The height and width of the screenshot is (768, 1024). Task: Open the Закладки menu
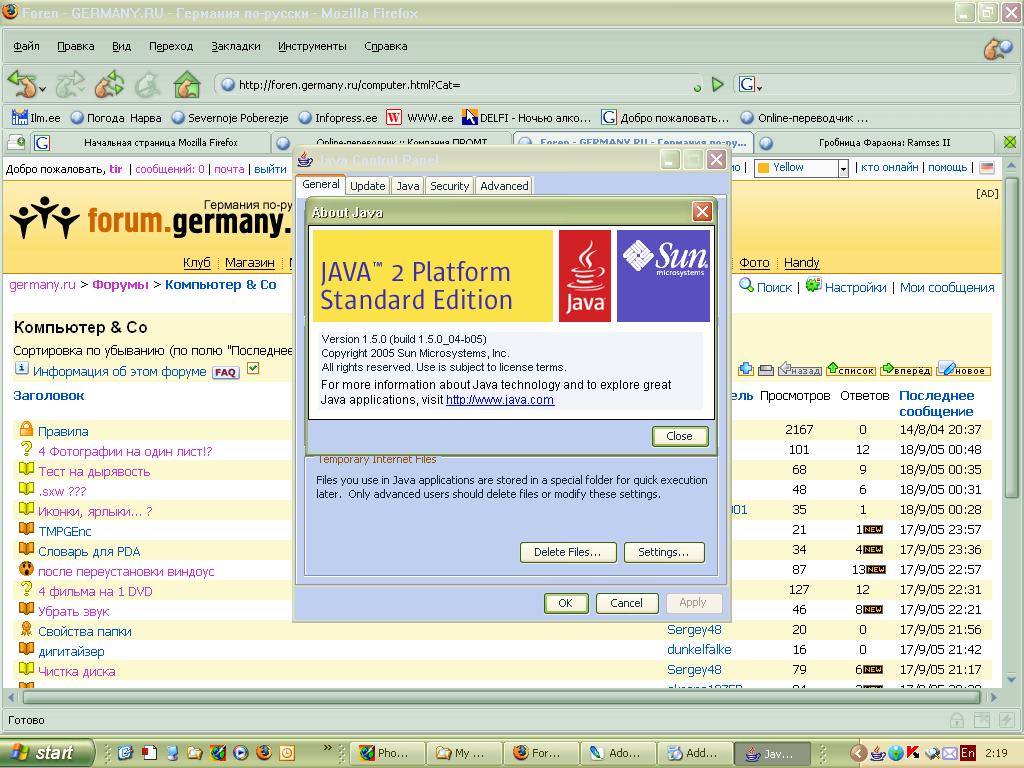click(x=236, y=46)
